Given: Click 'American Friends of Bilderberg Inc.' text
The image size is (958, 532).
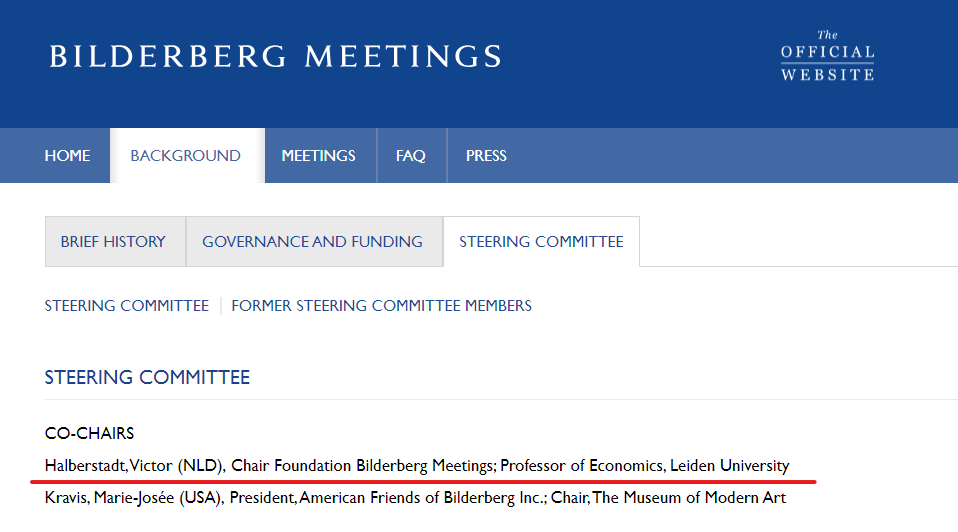Looking at the screenshot, I should click(x=421, y=498).
